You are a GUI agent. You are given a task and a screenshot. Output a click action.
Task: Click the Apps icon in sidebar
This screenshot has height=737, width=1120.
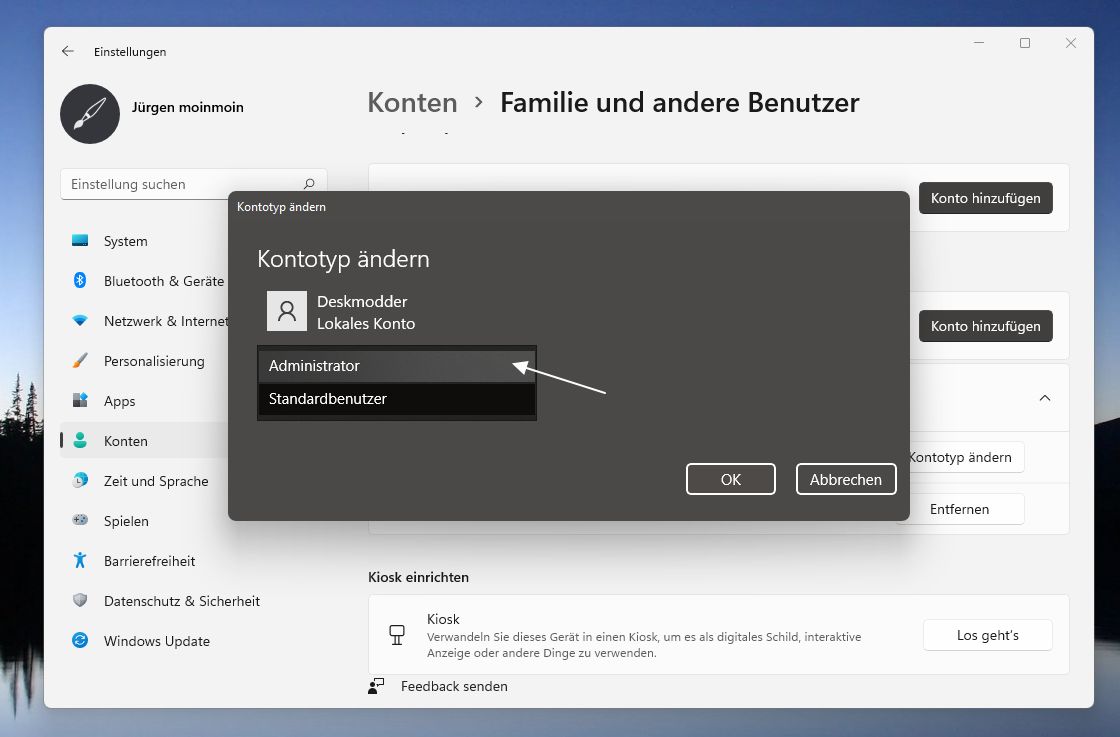coord(80,401)
